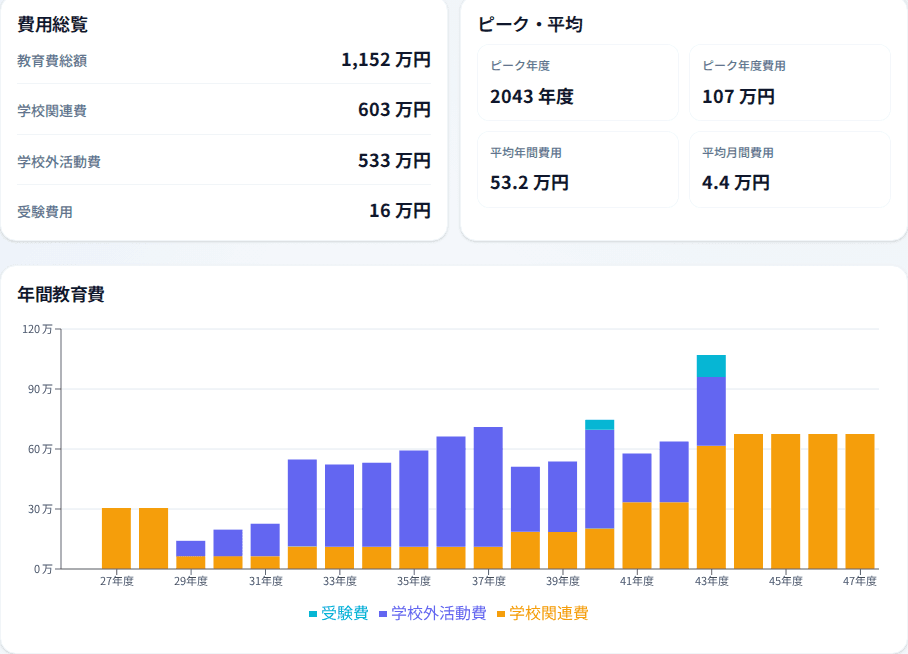This screenshot has height=654, width=908.
Task: Click the cyan 受験費 legend swatch
Action: pos(313,614)
